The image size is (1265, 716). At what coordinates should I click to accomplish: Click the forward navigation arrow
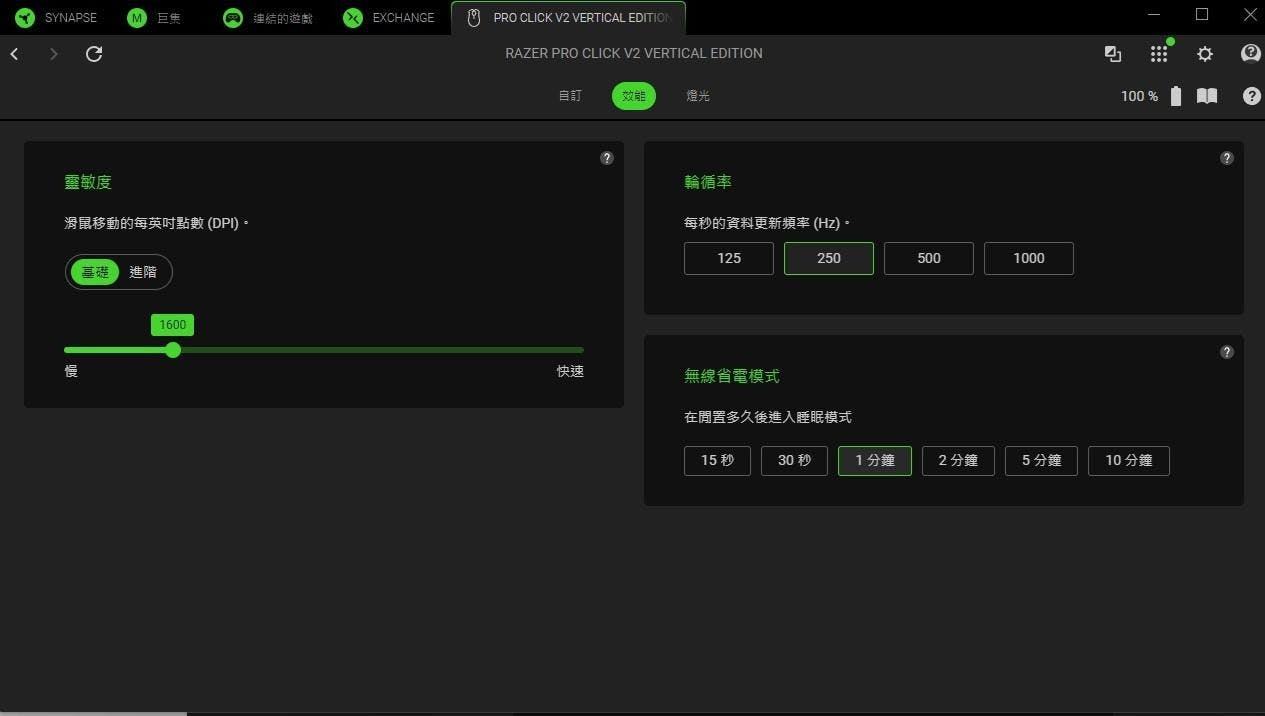[x=54, y=54]
